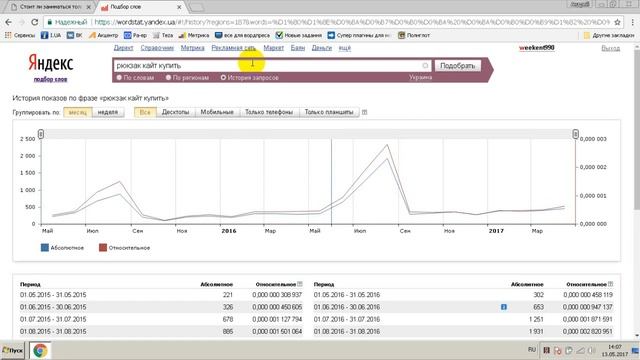Open the все для вордпреса bookmark
The height and width of the screenshot is (360, 640).
pyautogui.click(x=242, y=36)
